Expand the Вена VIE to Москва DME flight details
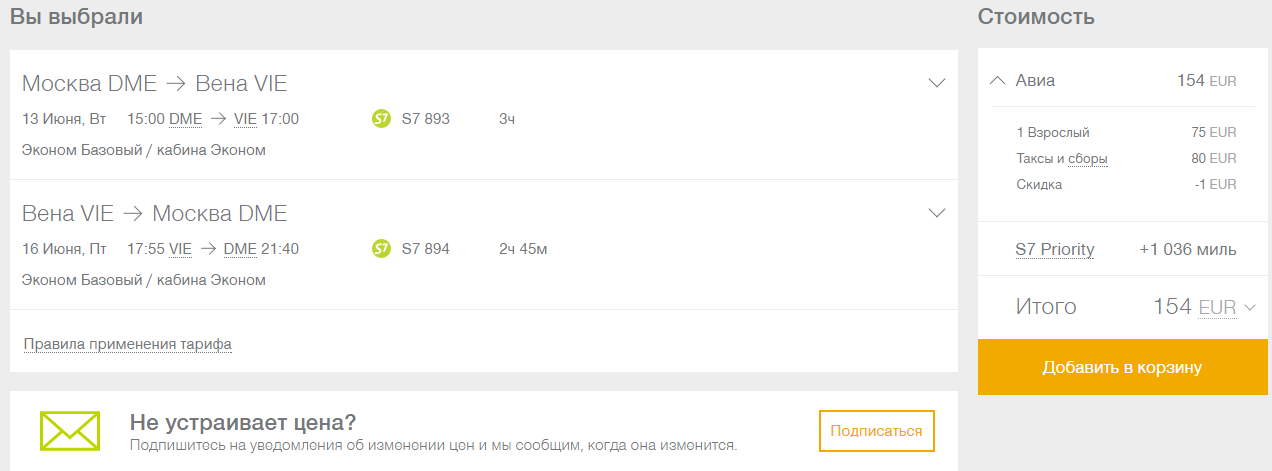 point(937,213)
